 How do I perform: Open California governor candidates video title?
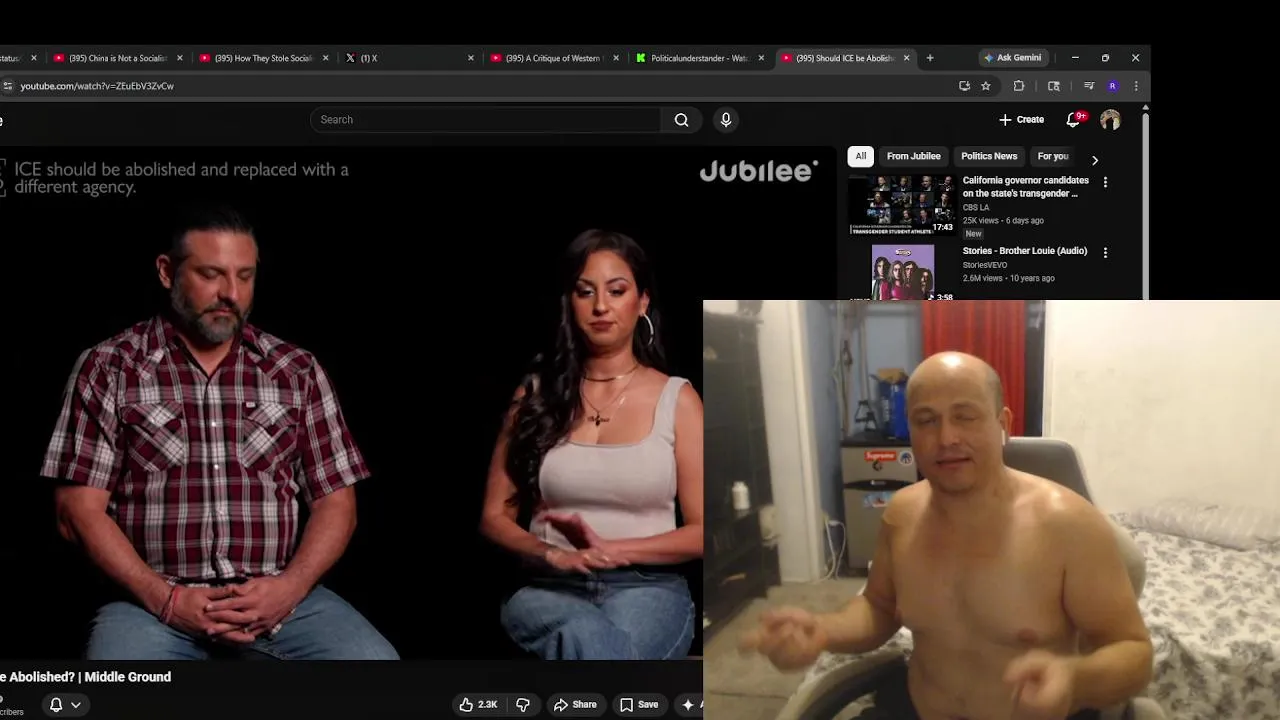click(x=1026, y=187)
